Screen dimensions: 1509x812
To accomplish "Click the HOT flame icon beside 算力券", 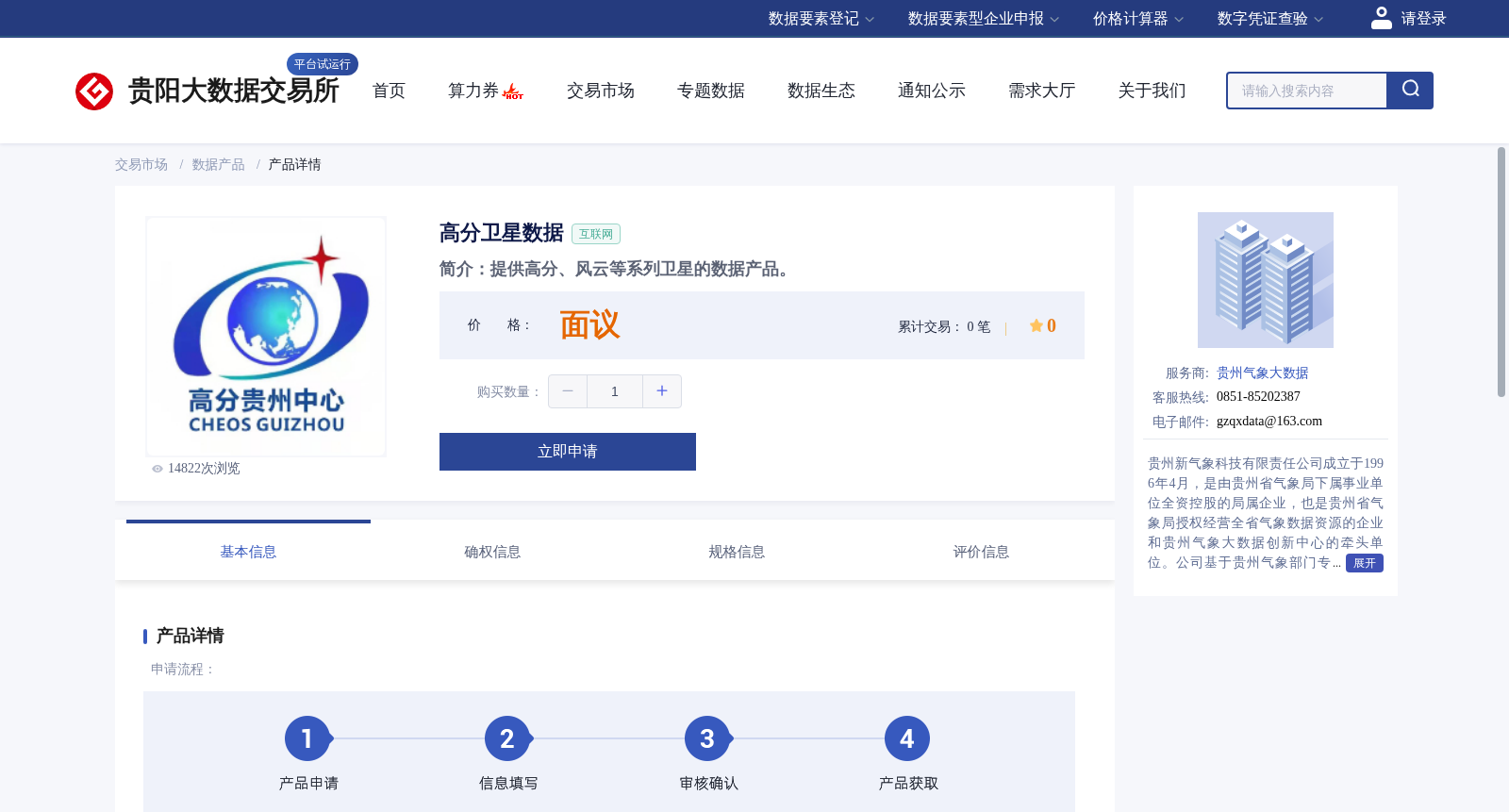I will click(x=513, y=91).
